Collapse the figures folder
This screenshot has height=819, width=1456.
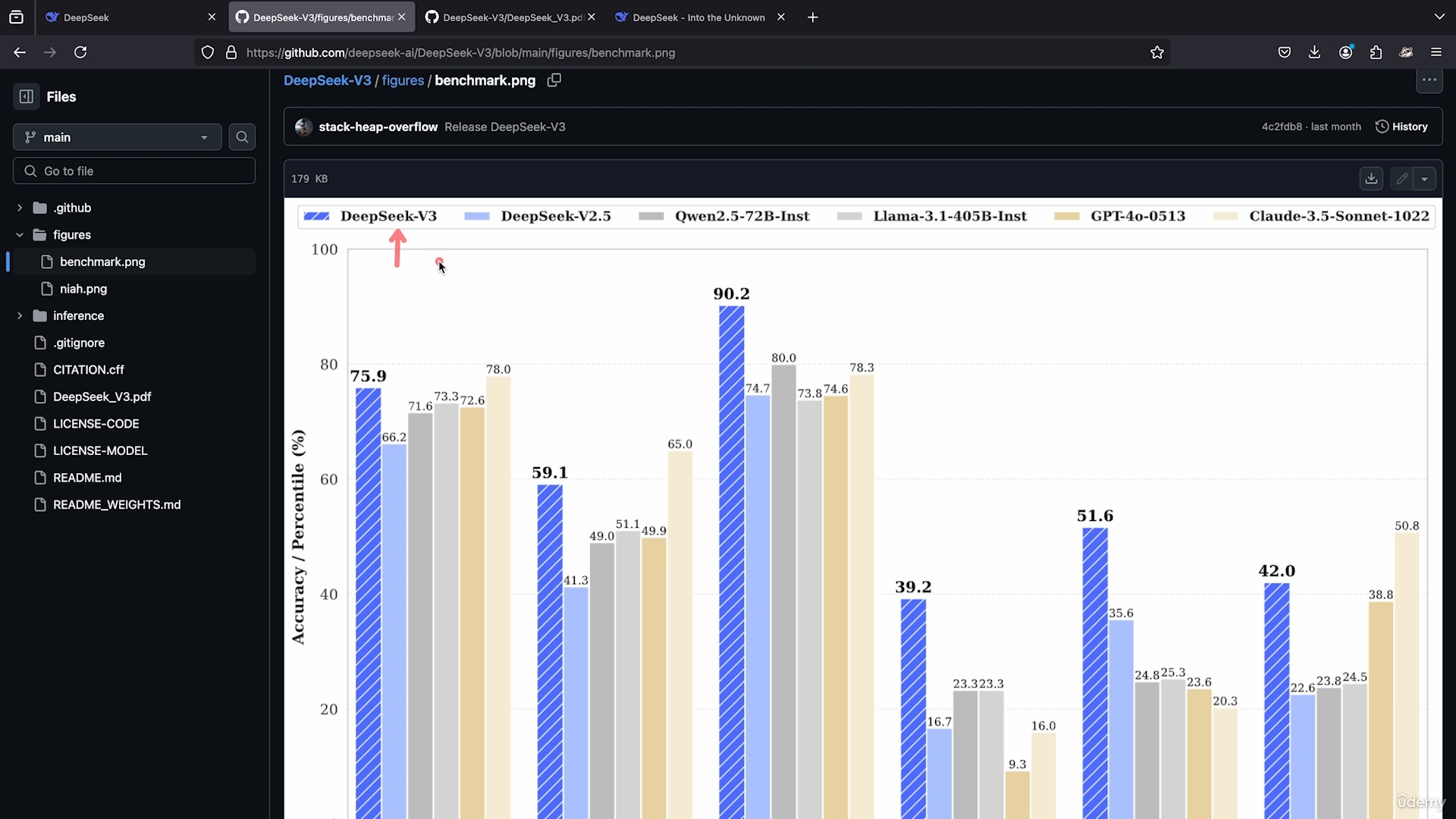tap(20, 235)
